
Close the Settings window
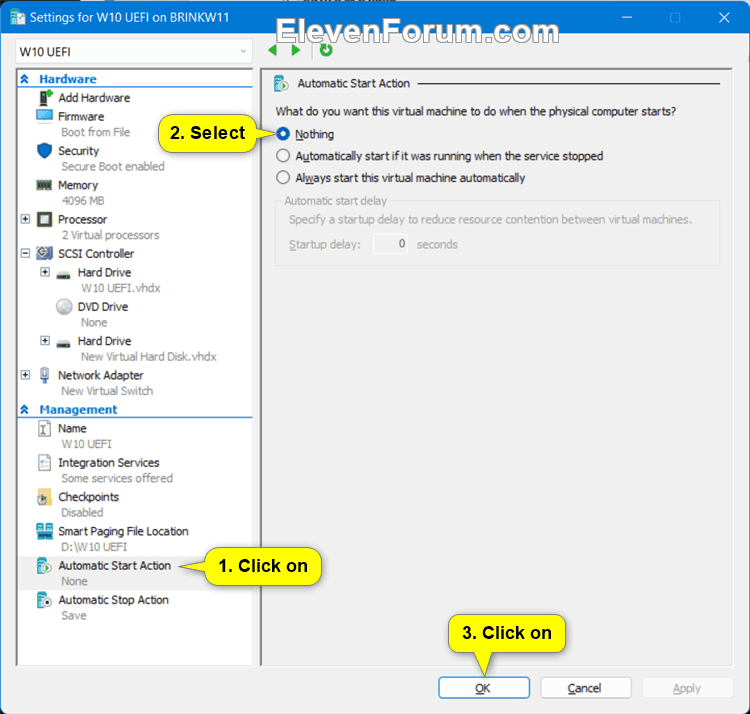724,18
